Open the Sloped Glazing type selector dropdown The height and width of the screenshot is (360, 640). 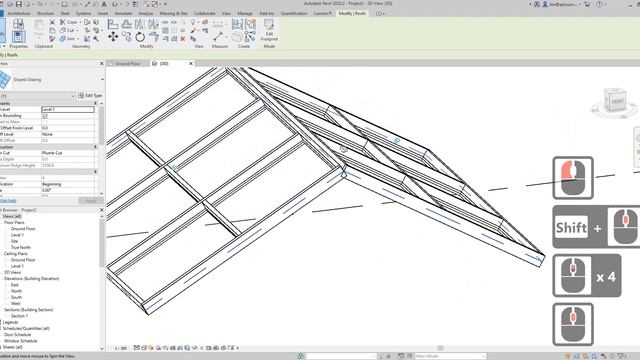[x=102, y=79]
